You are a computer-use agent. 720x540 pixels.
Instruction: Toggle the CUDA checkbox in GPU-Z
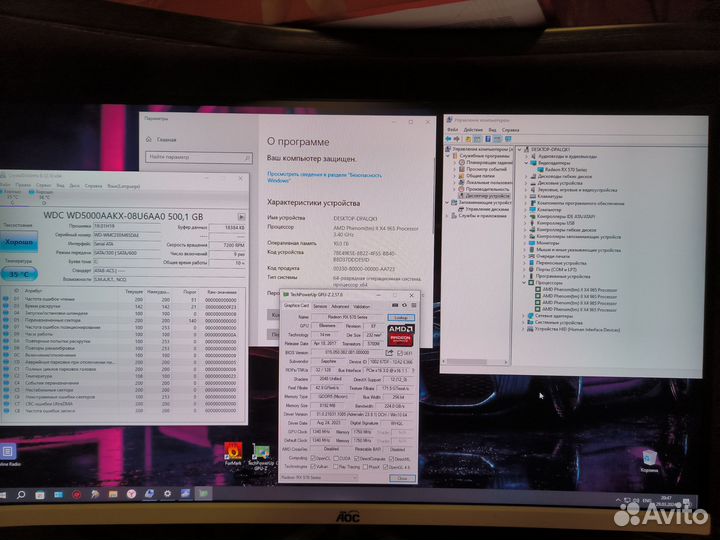pyautogui.click(x=336, y=458)
